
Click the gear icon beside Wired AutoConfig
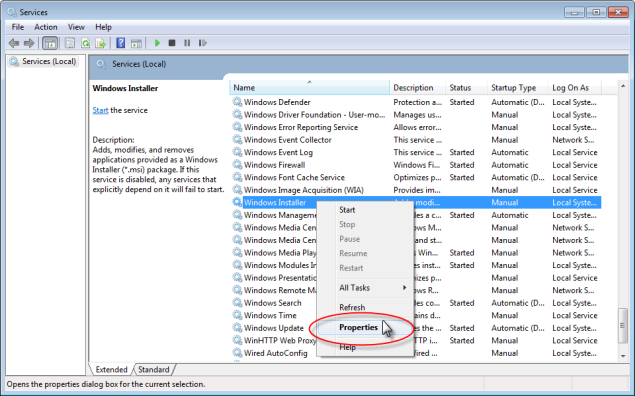(237, 353)
